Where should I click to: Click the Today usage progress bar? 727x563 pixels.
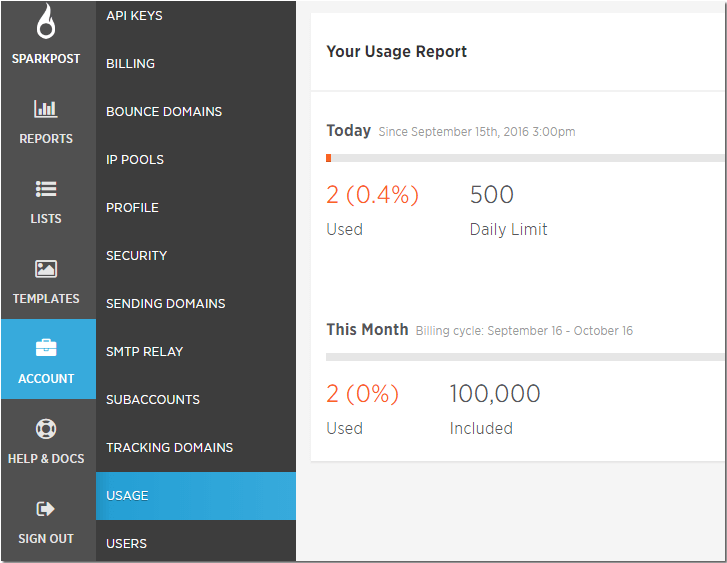[526, 158]
